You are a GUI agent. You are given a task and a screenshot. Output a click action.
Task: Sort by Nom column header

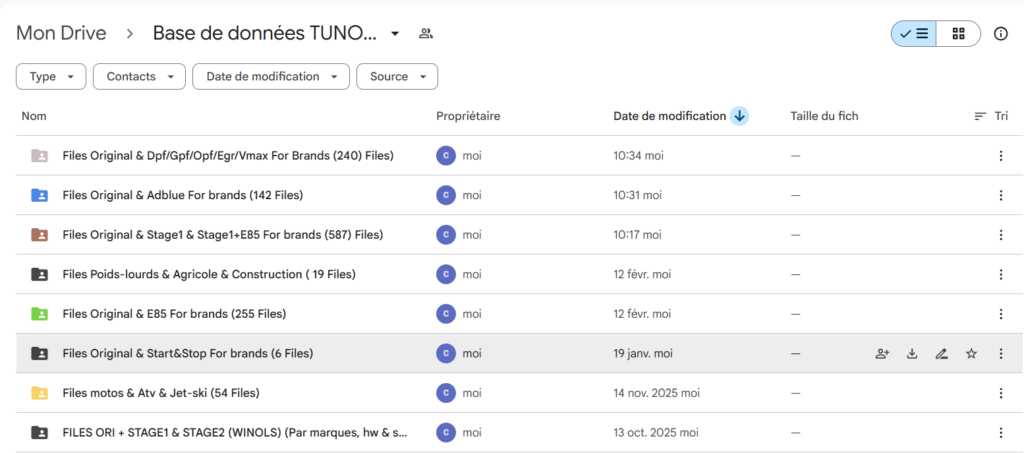click(34, 116)
